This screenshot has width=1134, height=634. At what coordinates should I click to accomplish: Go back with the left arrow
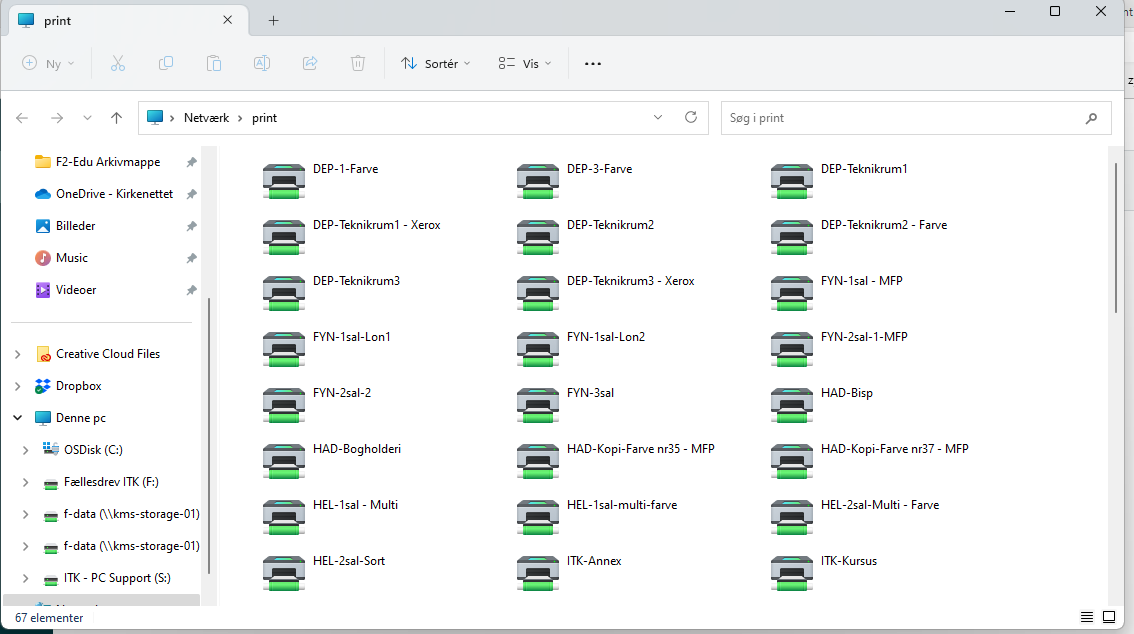click(22, 118)
